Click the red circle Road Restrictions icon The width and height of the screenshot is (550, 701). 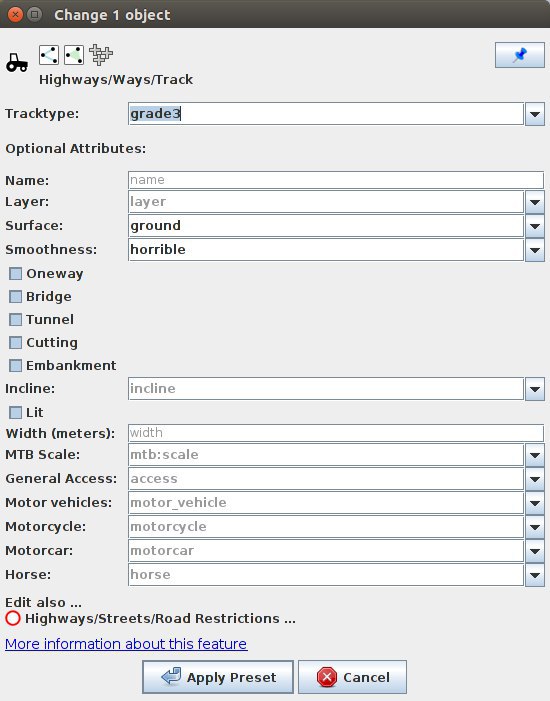click(13, 618)
